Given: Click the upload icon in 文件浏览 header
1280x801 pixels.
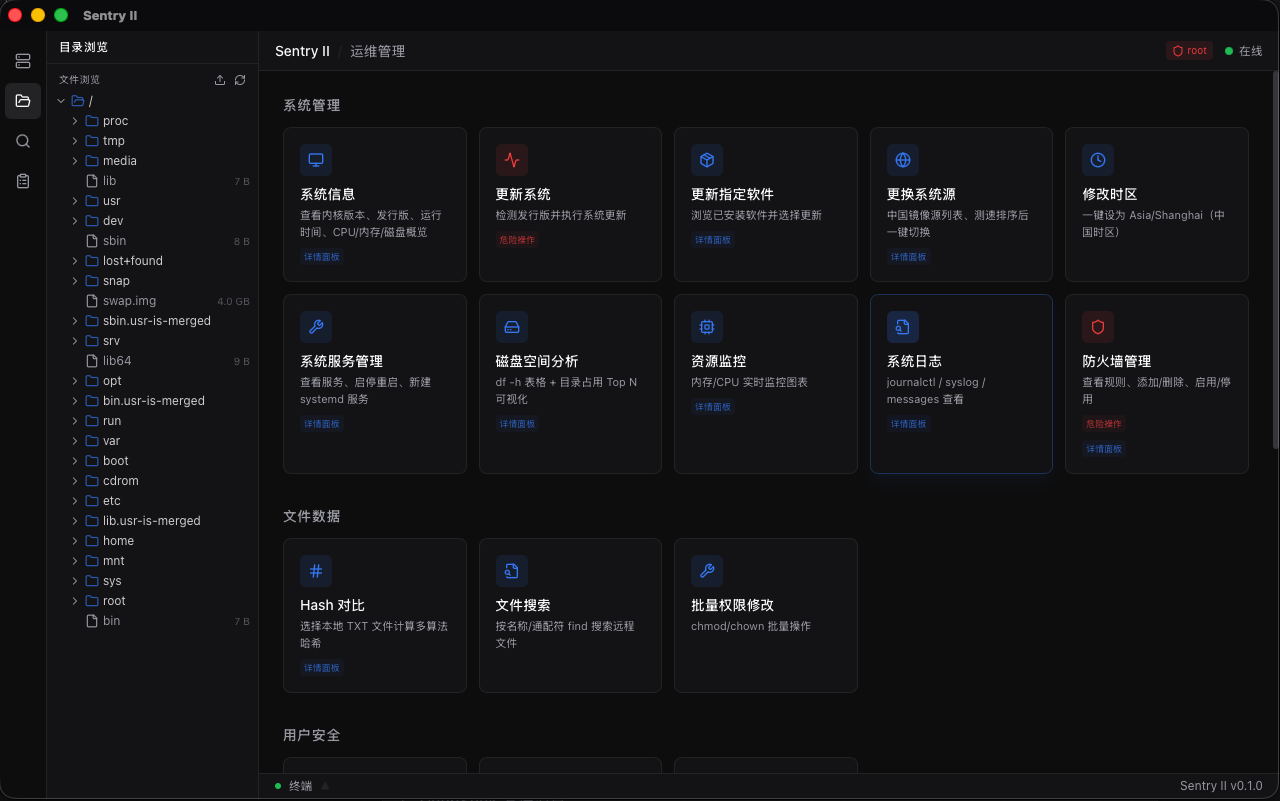Looking at the screenshot, I should (x=220, y=80).
